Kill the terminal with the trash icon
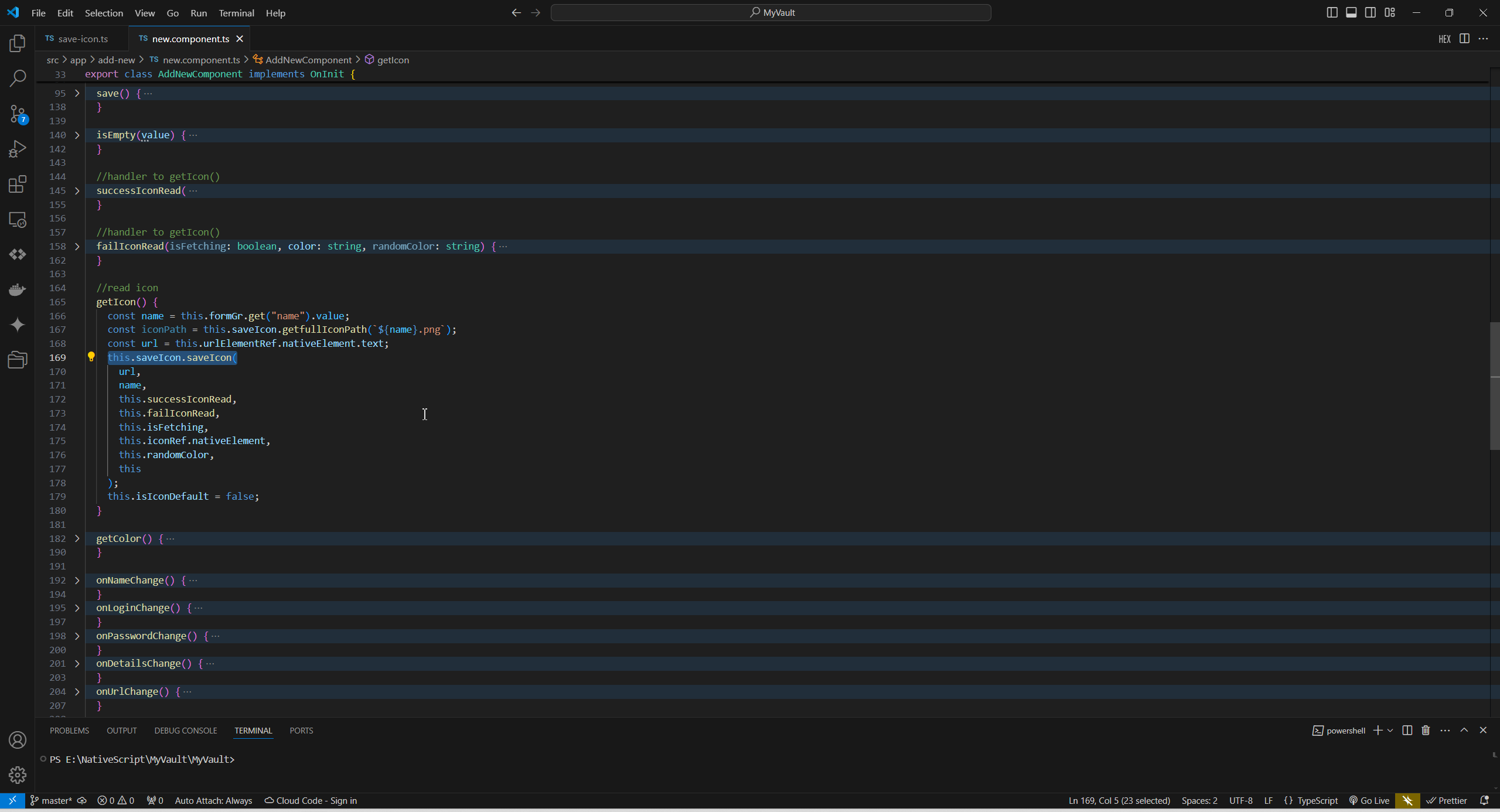Viewport: 1500px width, 812px height. click(x=1426, y=730)
